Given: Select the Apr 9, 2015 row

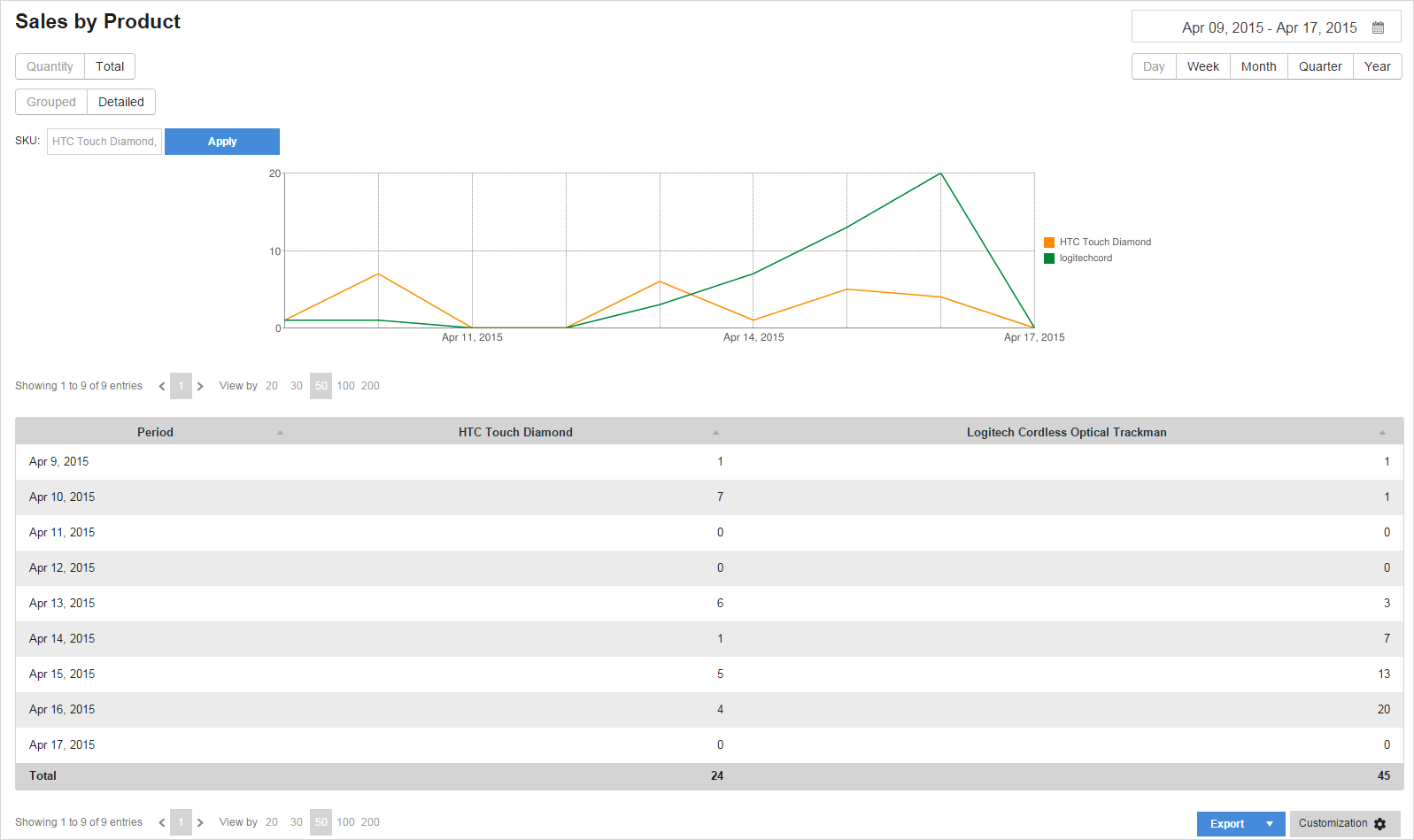Looking at the screenshot, I should (709, 462).
